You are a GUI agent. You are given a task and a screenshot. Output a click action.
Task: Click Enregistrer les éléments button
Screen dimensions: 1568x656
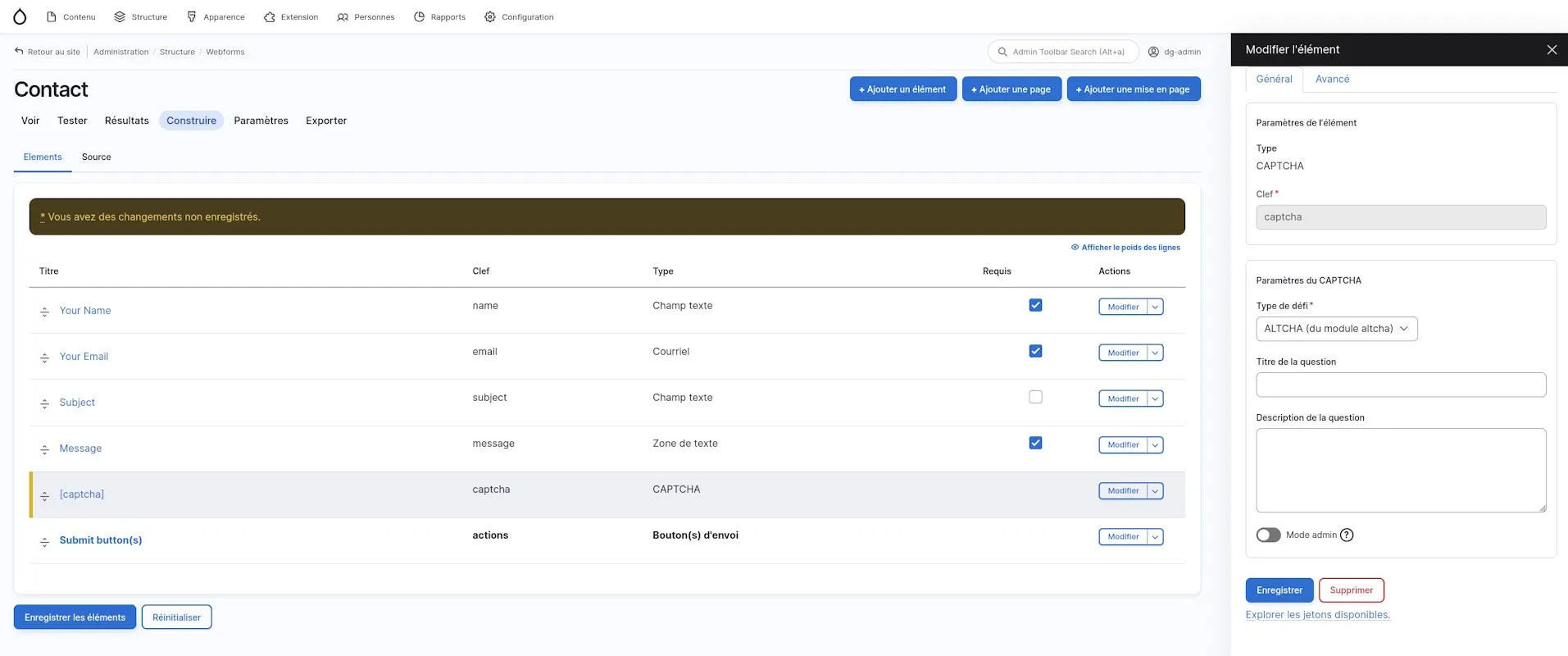point(75,617)
